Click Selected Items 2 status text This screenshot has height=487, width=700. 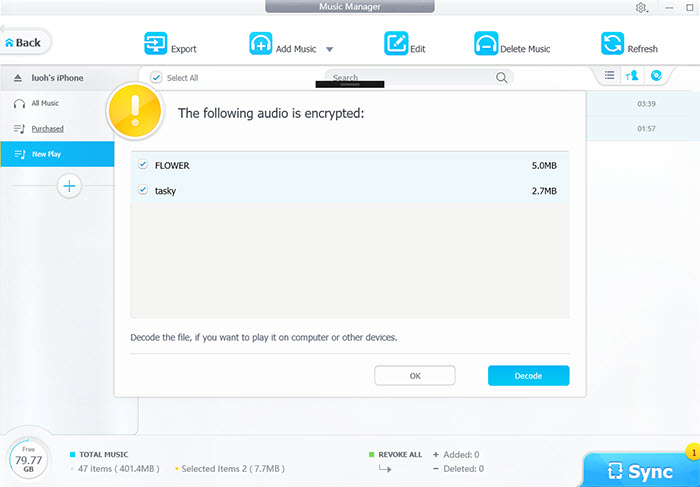(233, 469)
